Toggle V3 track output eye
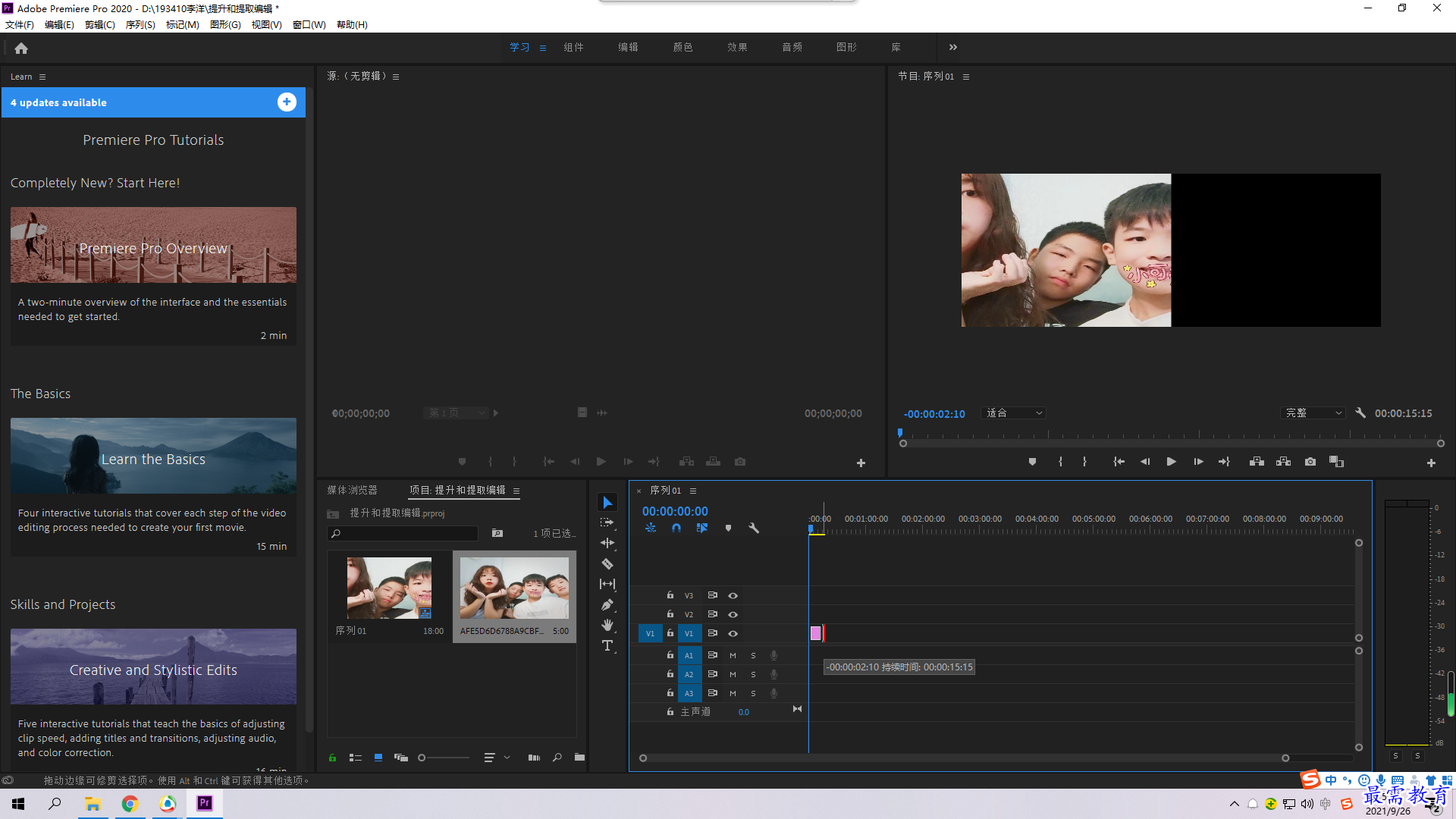Viewport: 1456px width, 819px height. click(x=733, y=595)
